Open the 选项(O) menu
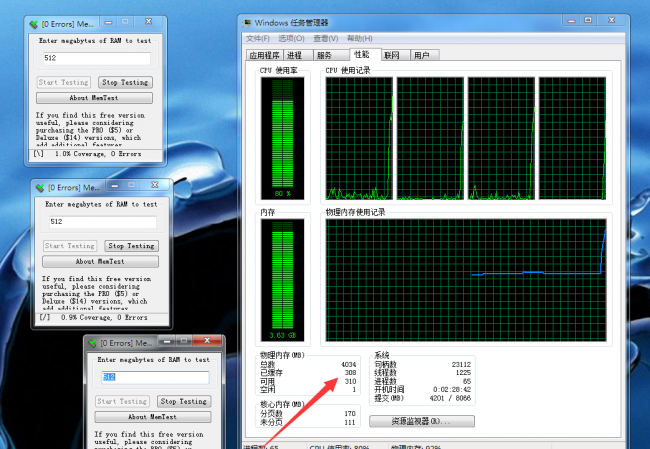The image size is (650, 449). pyautogui.click(x=291, y=39)
